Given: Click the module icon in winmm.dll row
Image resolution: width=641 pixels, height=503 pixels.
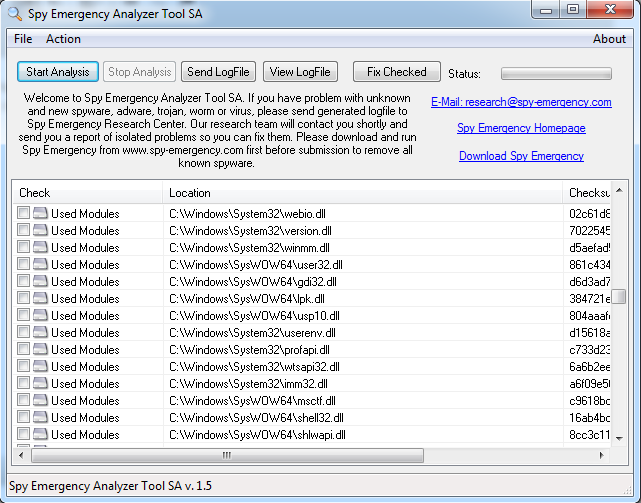Looking at the screenshot, I should click(x=40, y=247).
